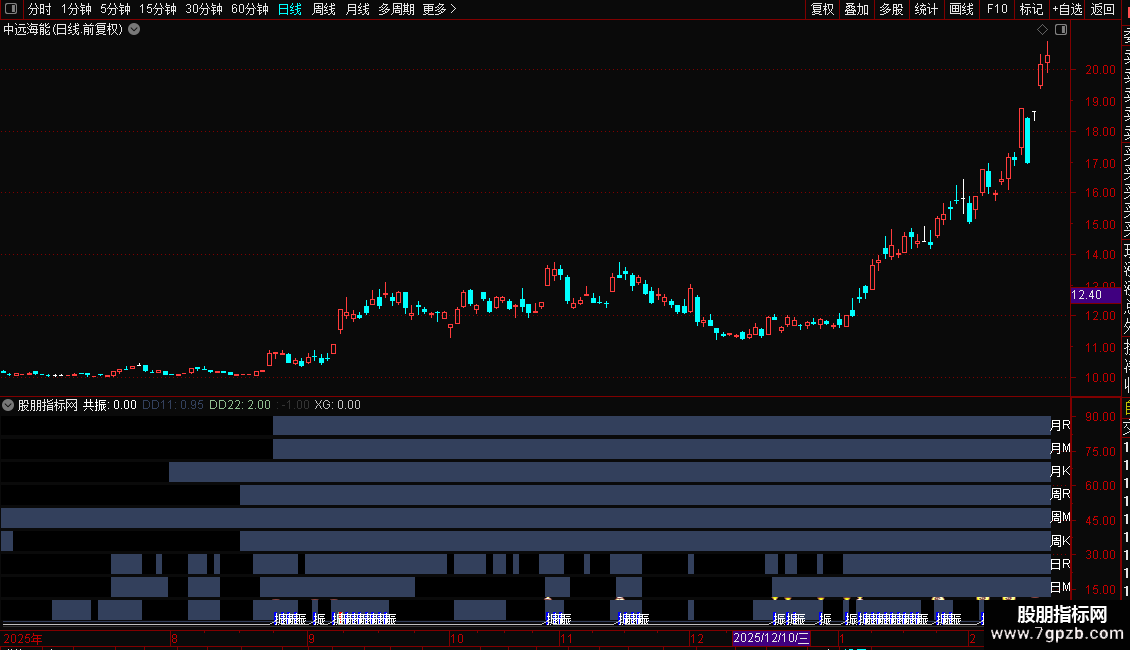
Task: Open the 复权 adjustment menu
Action: pos(822,9)
